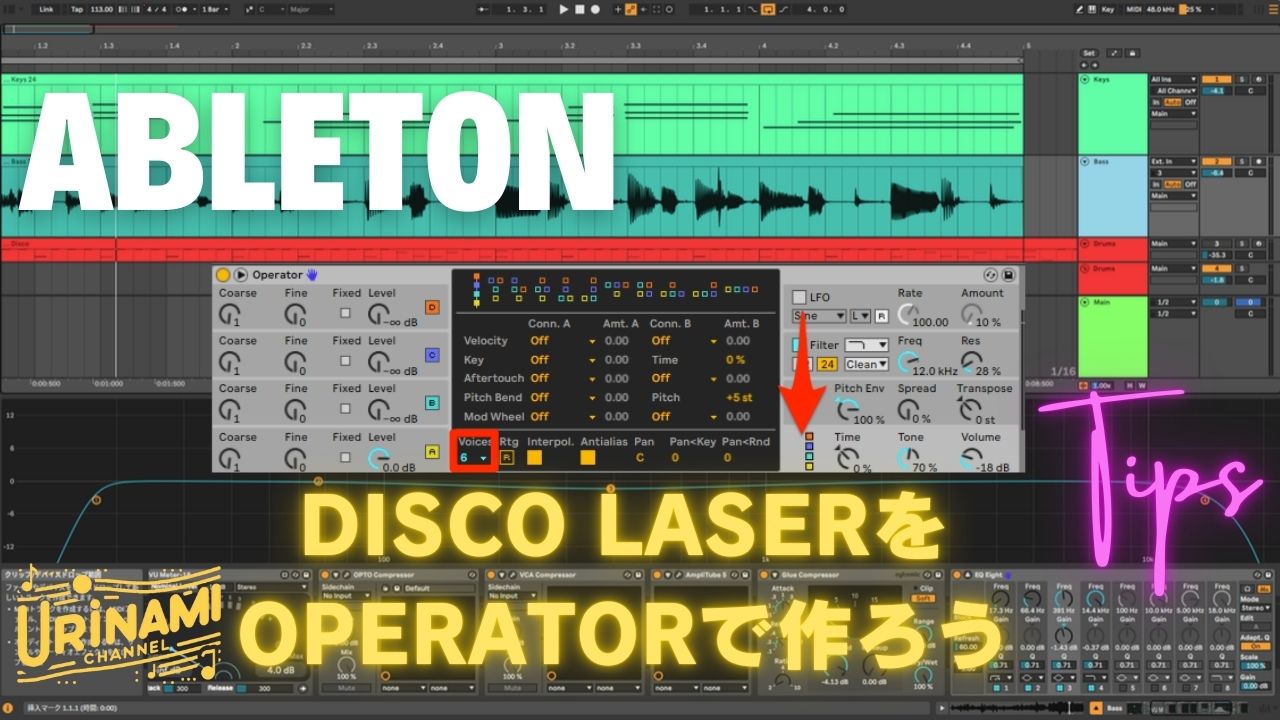The height and width of the screenshot is (720, 1280).
Task: Select Operator oscillator D button
Action: (x=432, y=307)
